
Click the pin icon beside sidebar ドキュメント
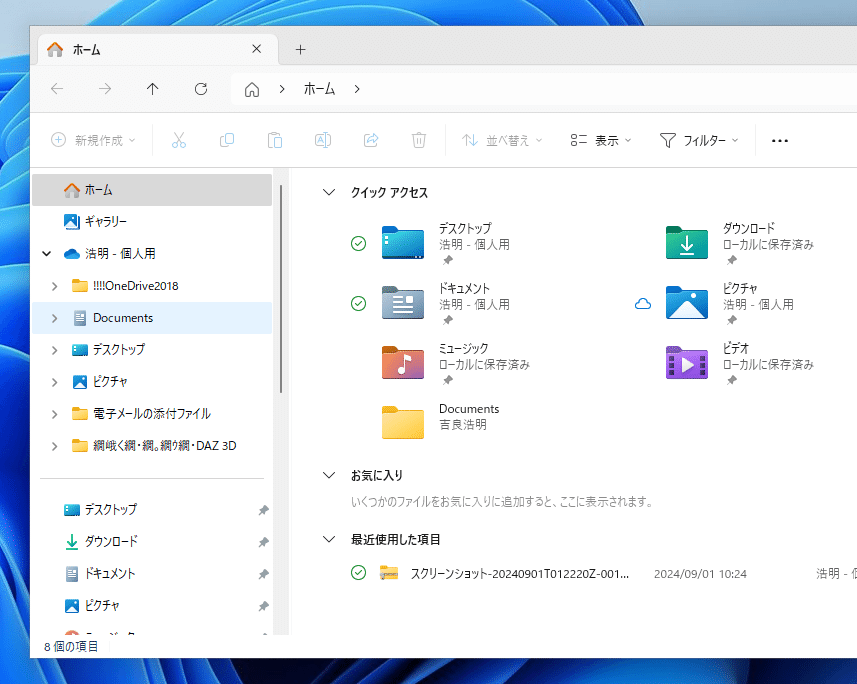pyautogui.click(x=263, y=574)
